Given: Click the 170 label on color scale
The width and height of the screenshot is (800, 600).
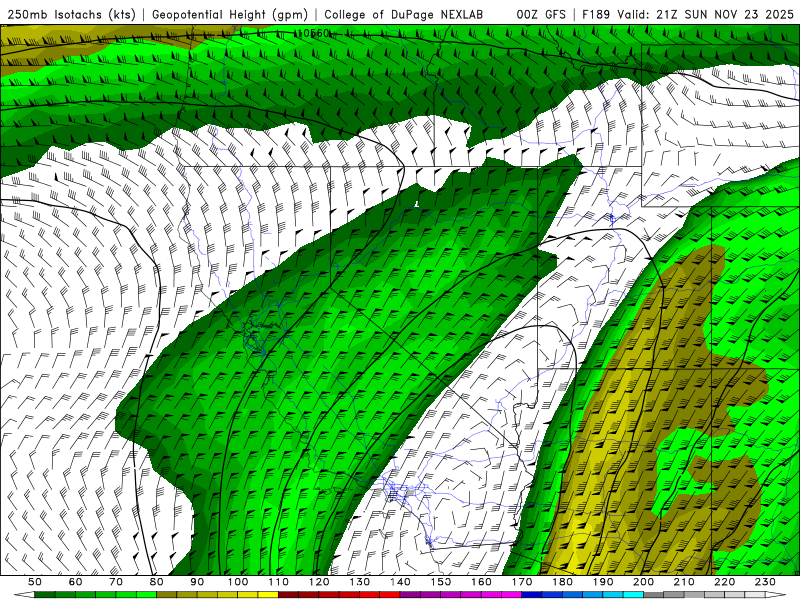Looking at the screenshot, I should pos(522,582).
